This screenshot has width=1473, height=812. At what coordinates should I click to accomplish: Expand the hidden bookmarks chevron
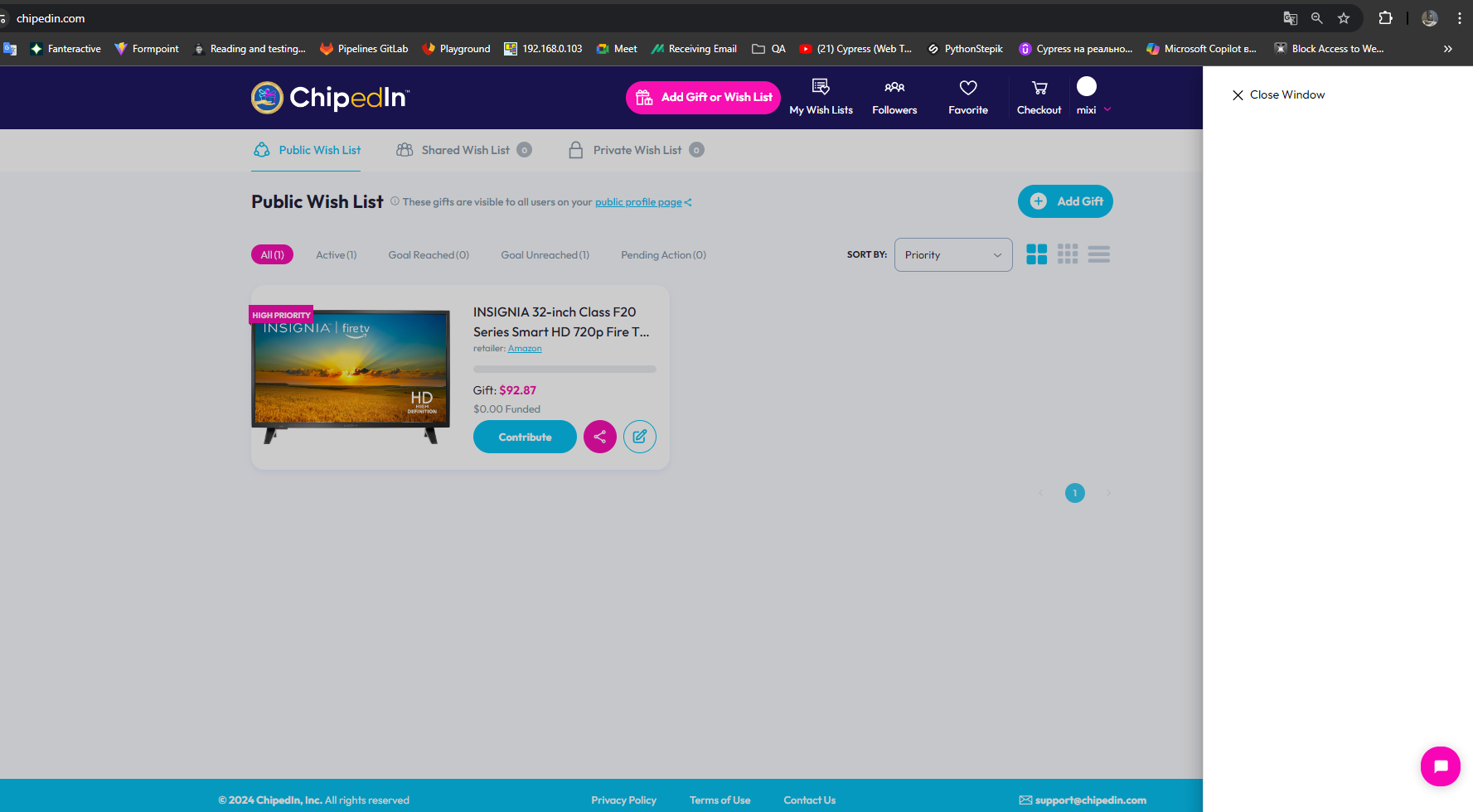point(1447,49)
